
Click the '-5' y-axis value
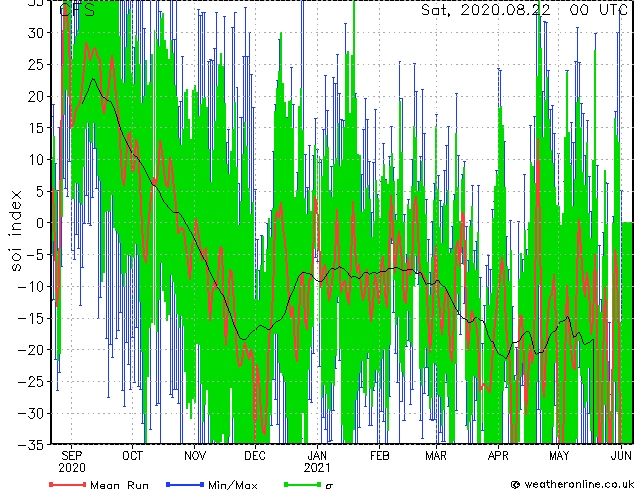(x=36, y=255)
